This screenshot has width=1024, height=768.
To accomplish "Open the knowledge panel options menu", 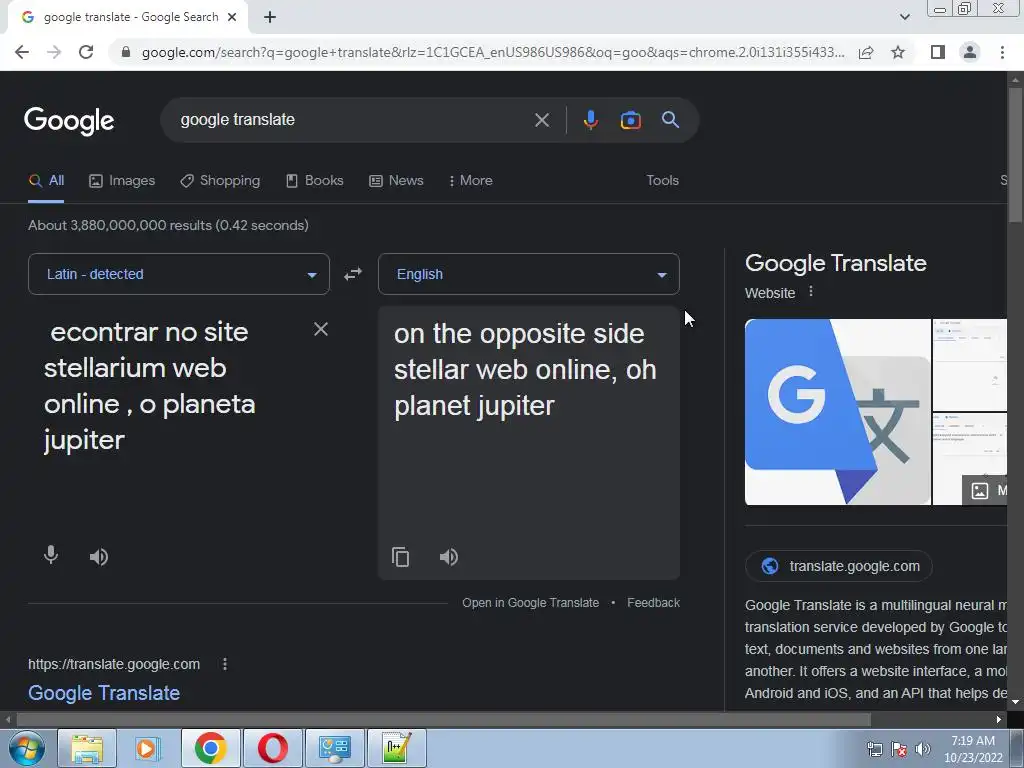I will pos(811,292).
